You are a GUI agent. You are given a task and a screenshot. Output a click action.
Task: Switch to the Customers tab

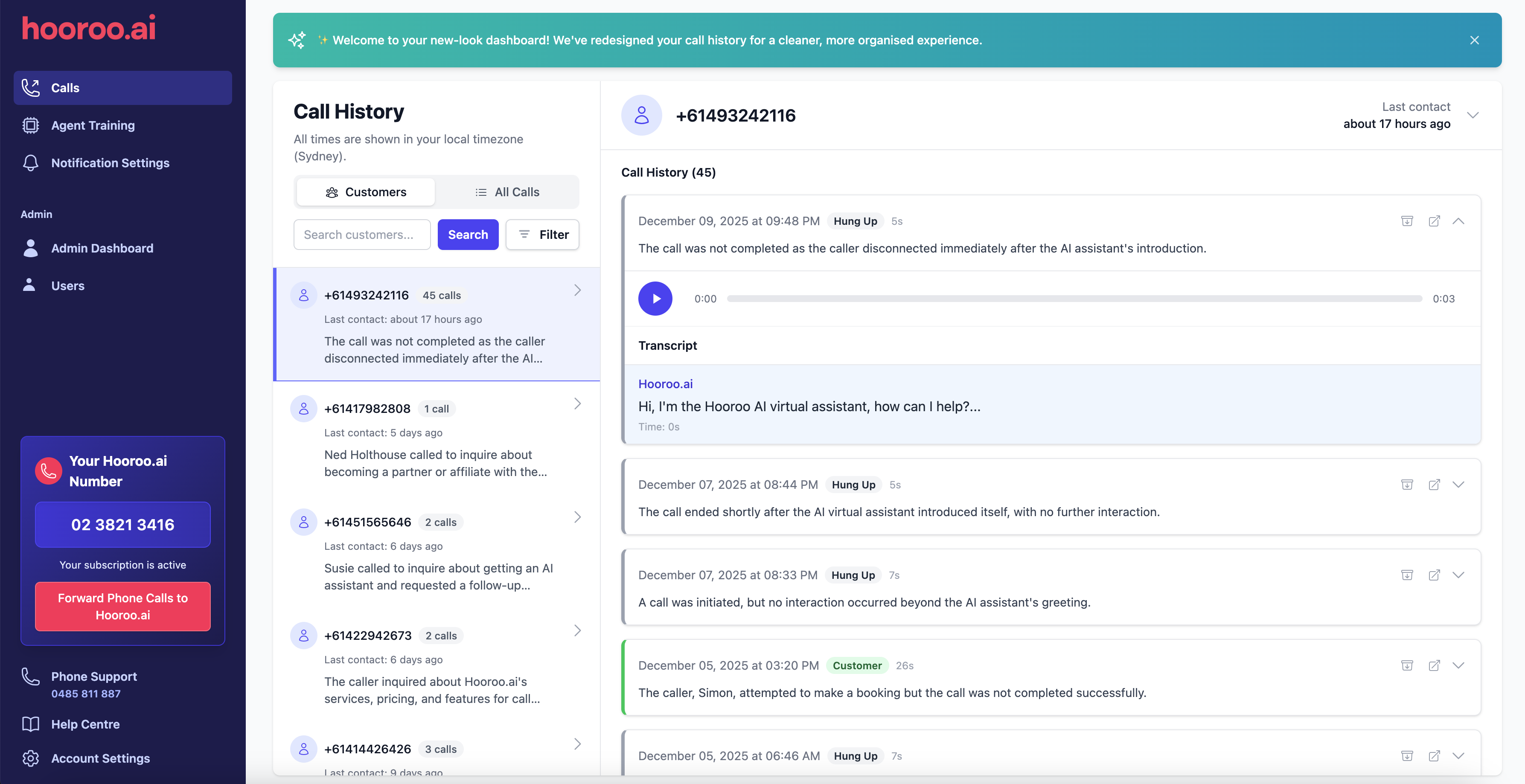(366, 192)
